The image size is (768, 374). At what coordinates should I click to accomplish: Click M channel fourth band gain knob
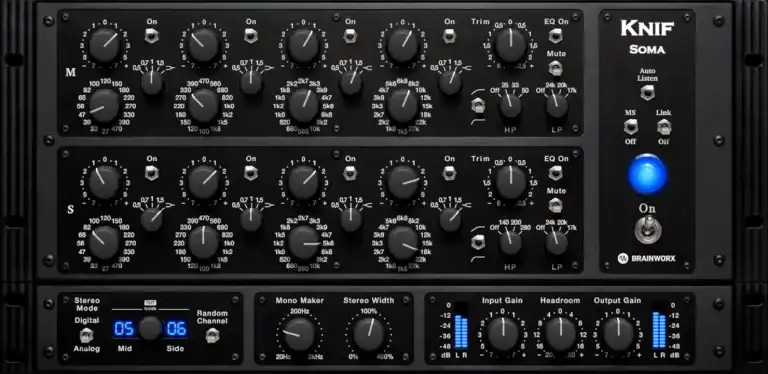[403, 45]
